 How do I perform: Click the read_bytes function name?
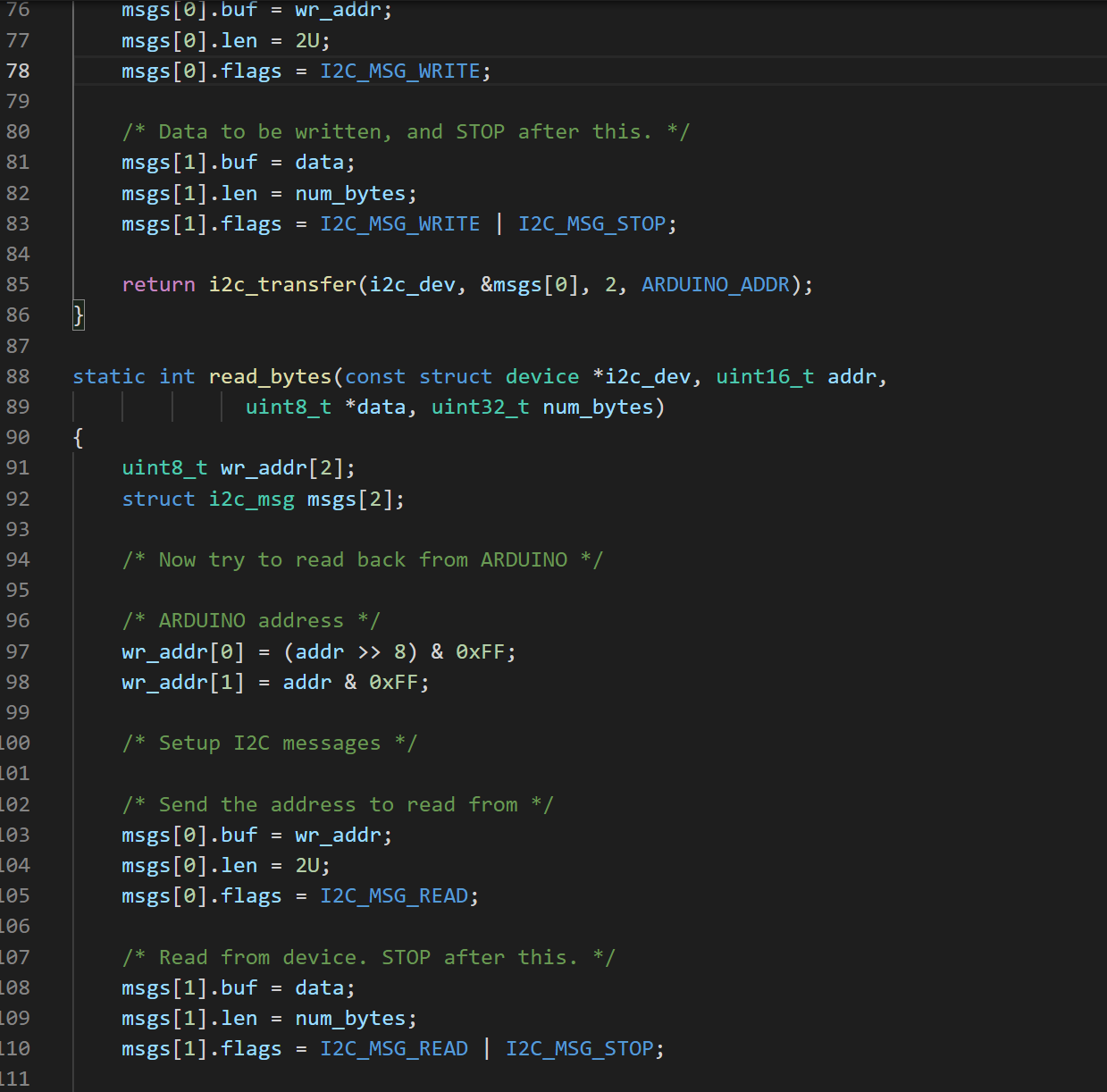point(271,376)
